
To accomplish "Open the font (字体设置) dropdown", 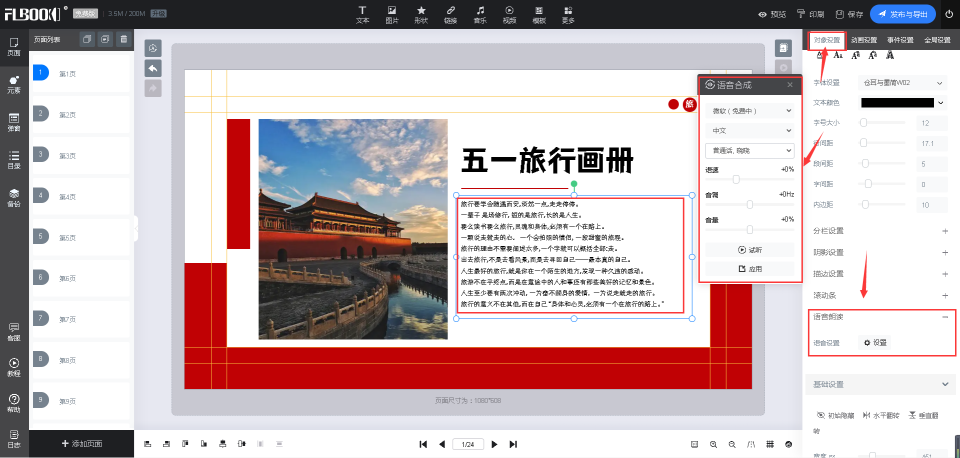I will pos(903,83).
